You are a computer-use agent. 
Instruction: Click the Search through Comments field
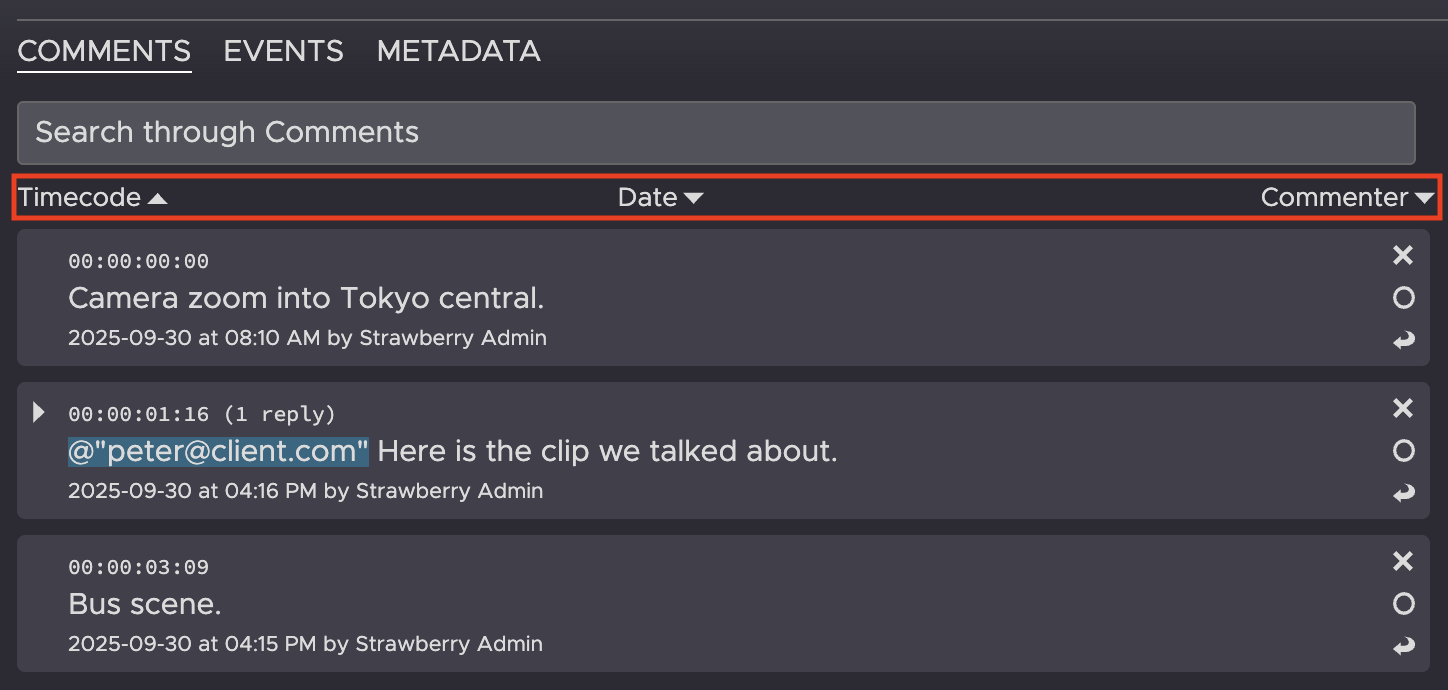coord(715,132)
